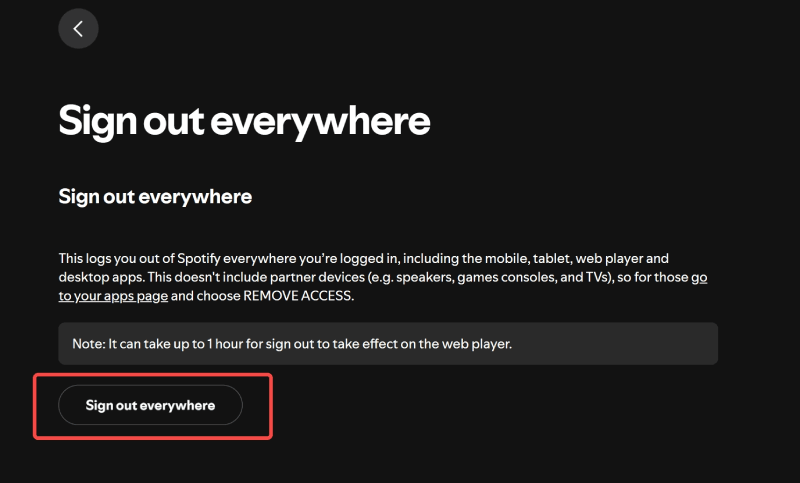Click the REMOVE ACCESS text
Image resolution: width=800 pixels, height=483 pixels.
(298, 296)
